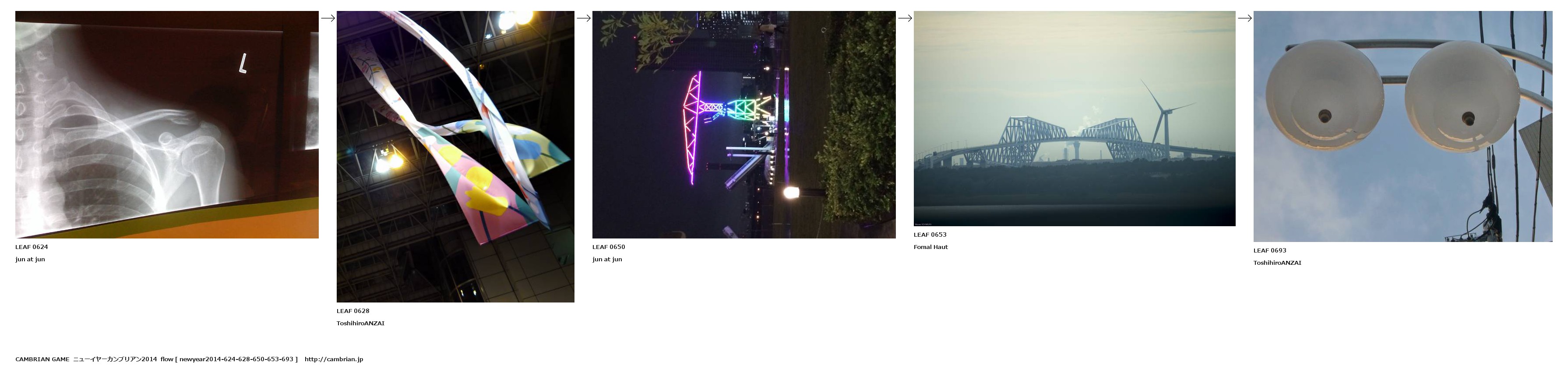Click the CAMBRIAN GAME footer title
Screen dimensions: 1568x370
(x=42, y=359)
